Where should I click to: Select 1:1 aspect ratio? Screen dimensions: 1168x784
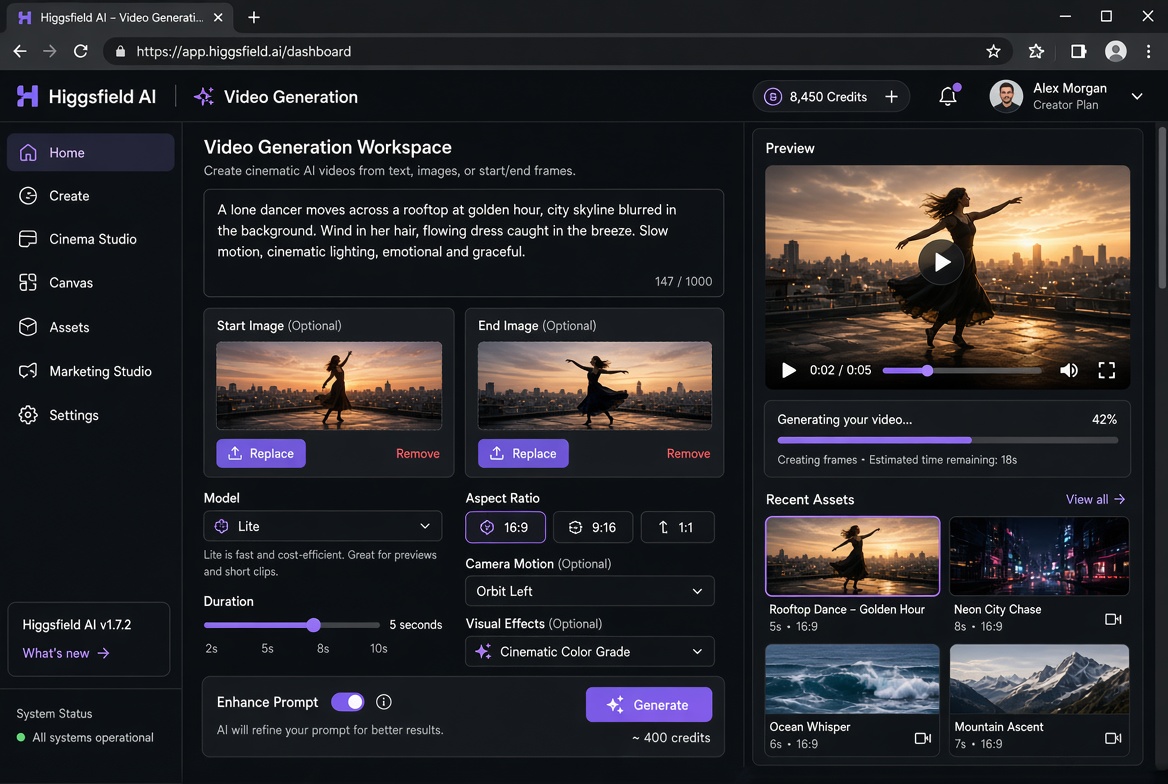pyautogui.click(x=677, y=527)
